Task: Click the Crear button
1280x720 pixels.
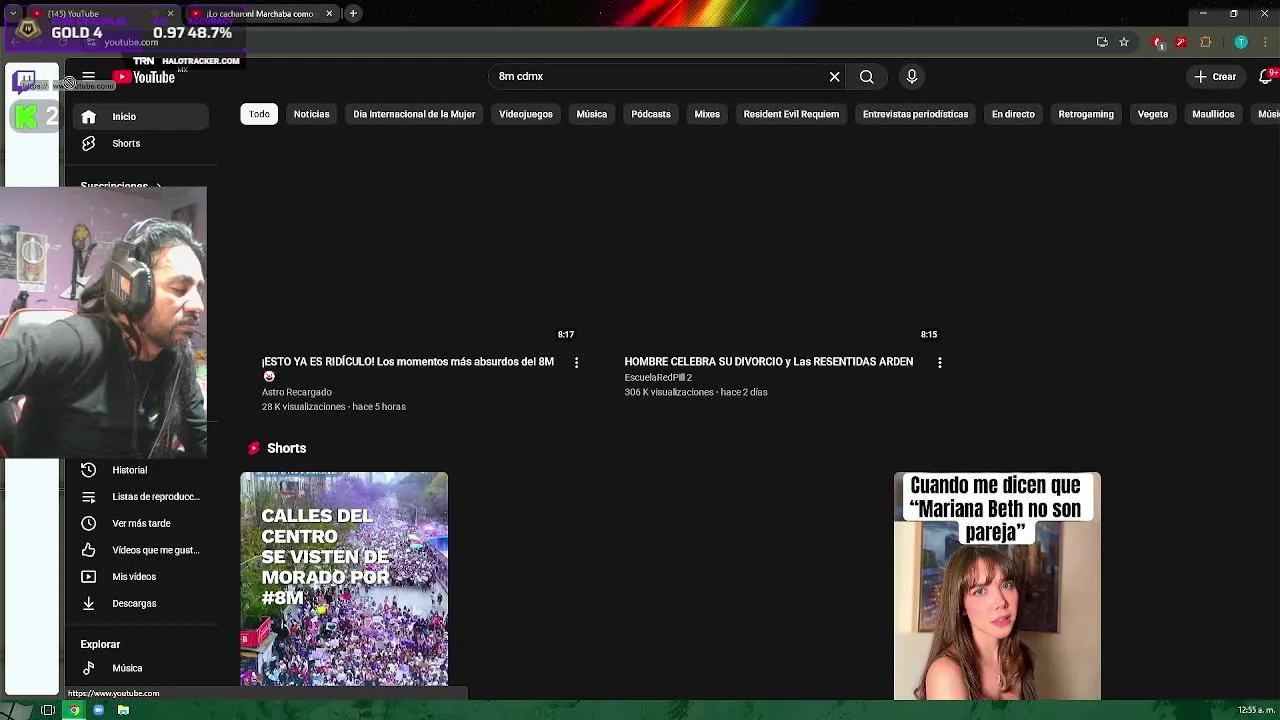Action: (x=1215, y=77)
